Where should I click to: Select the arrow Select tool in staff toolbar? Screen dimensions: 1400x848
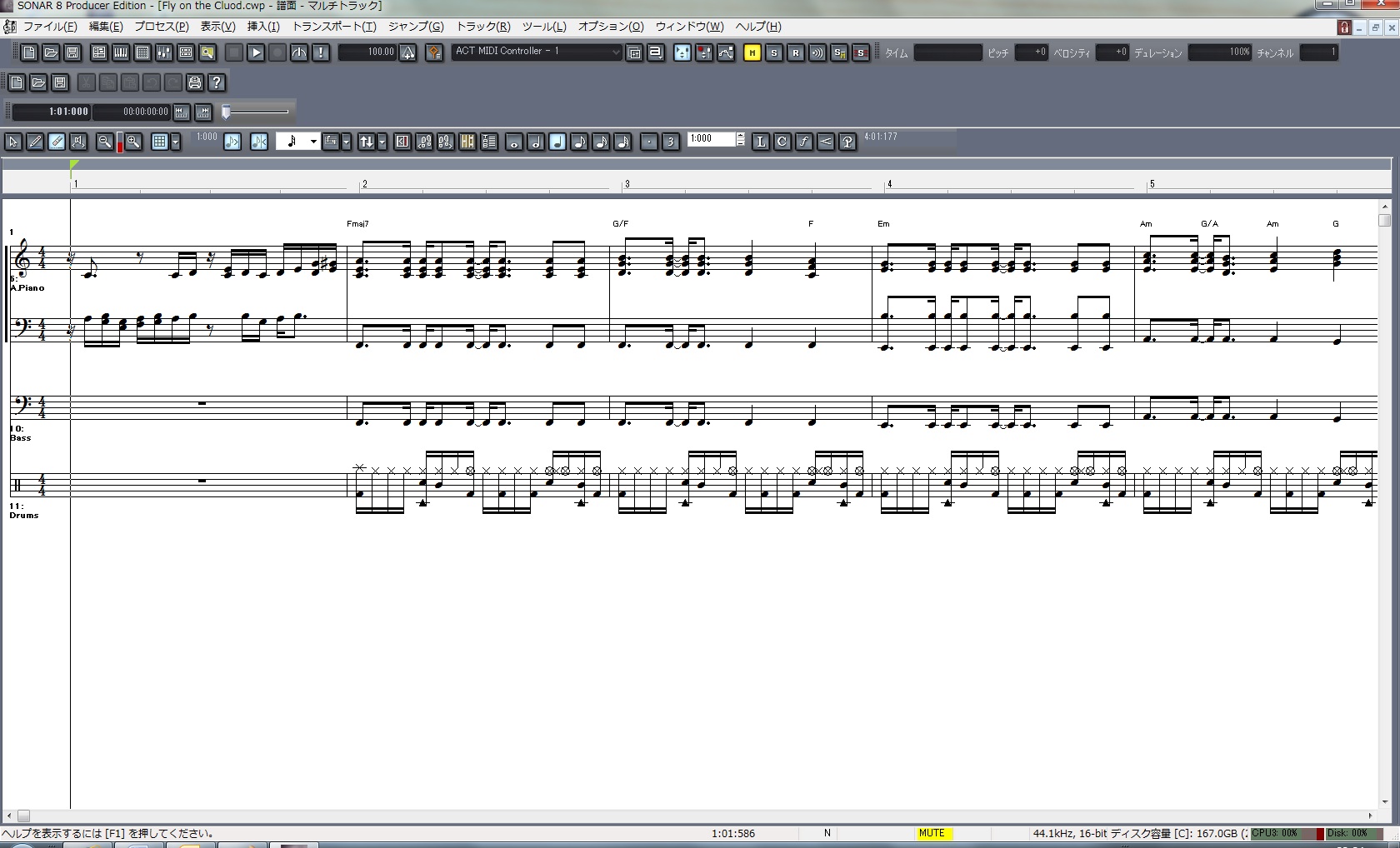tap(13, 142)
